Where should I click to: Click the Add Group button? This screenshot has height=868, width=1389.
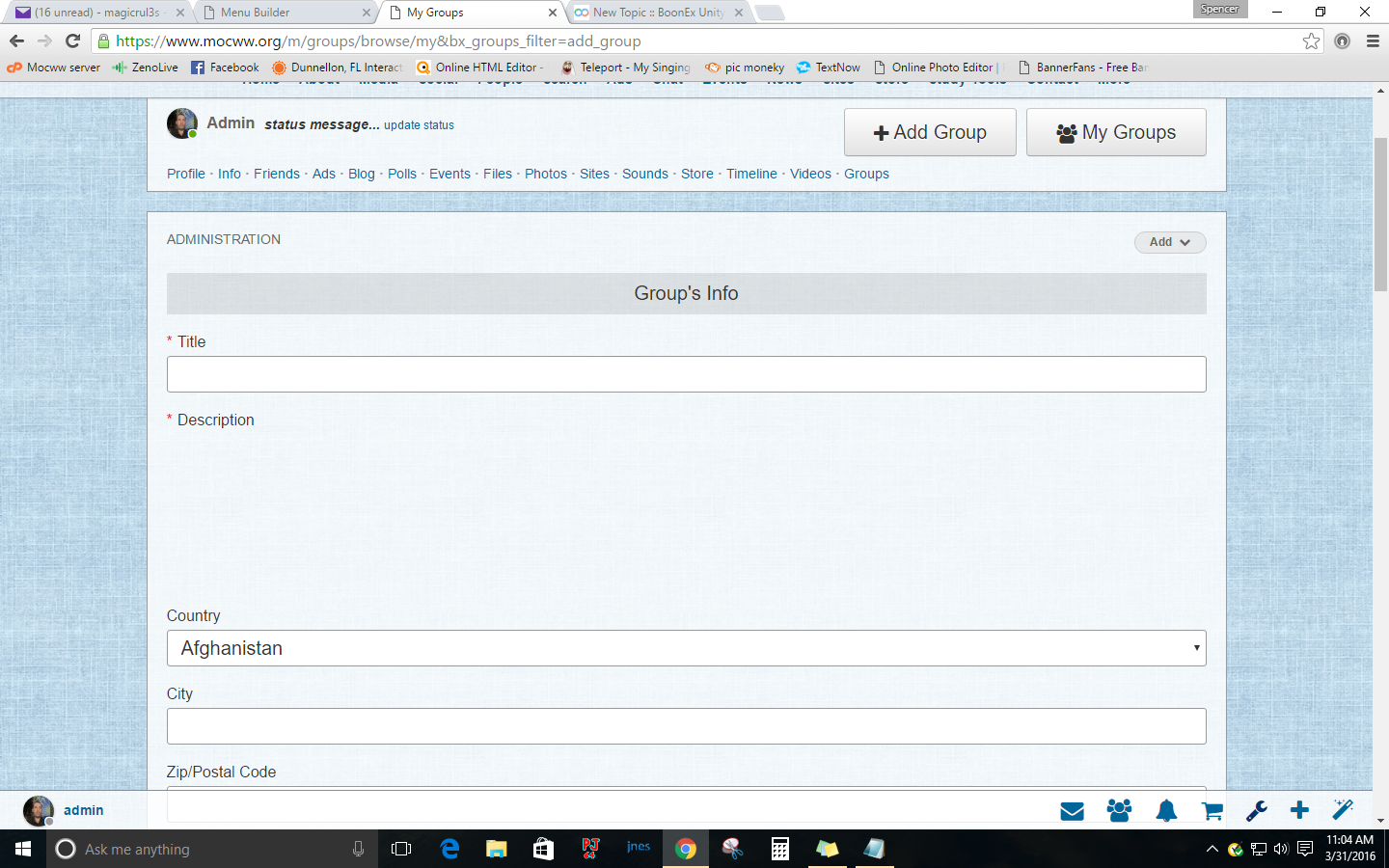930,132
